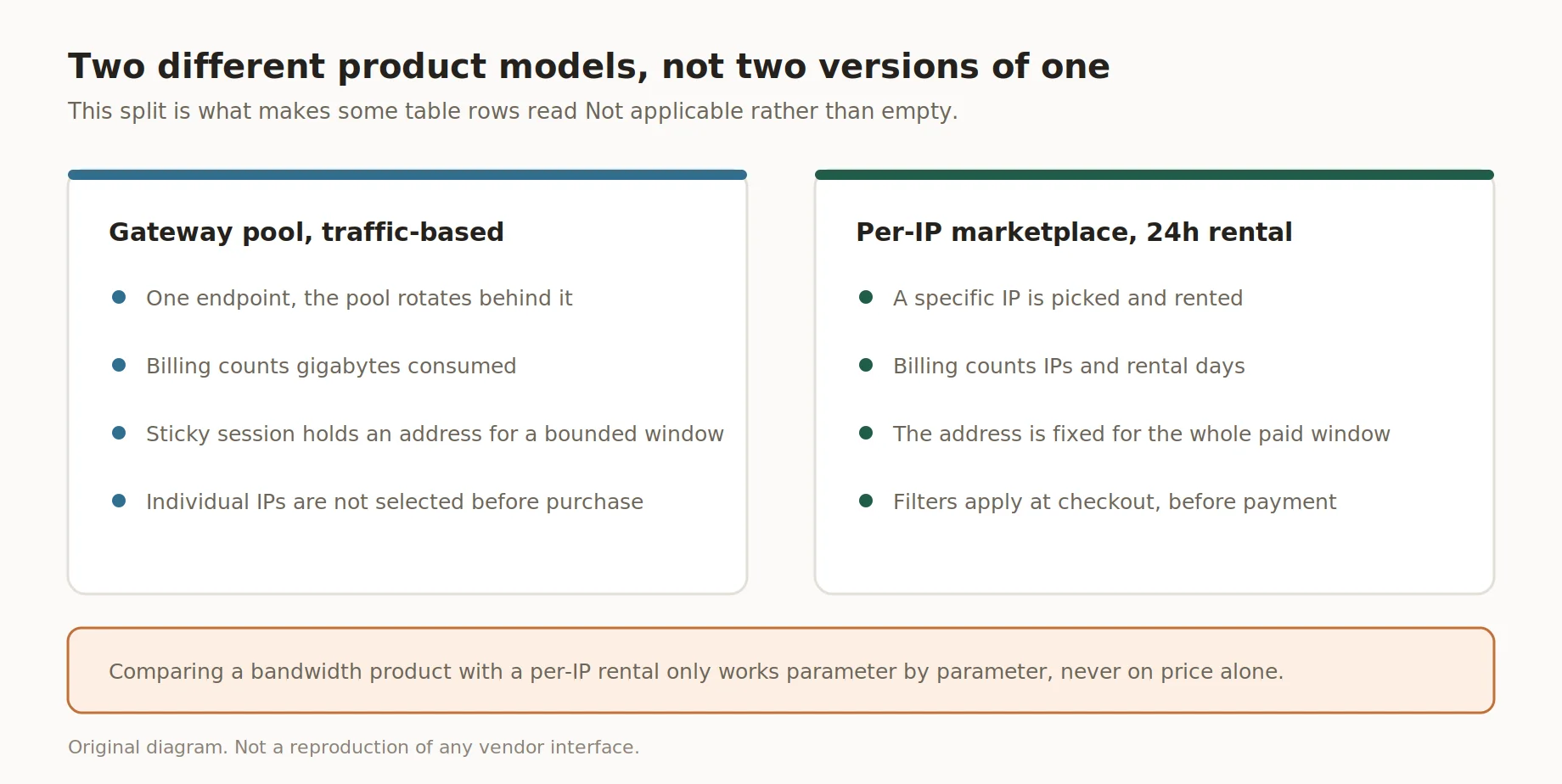Viewport: 1562px width, 784px height.
Task: Click the text 'Sticky session holds an address for a bounded window'
Action: click(435, 434)
